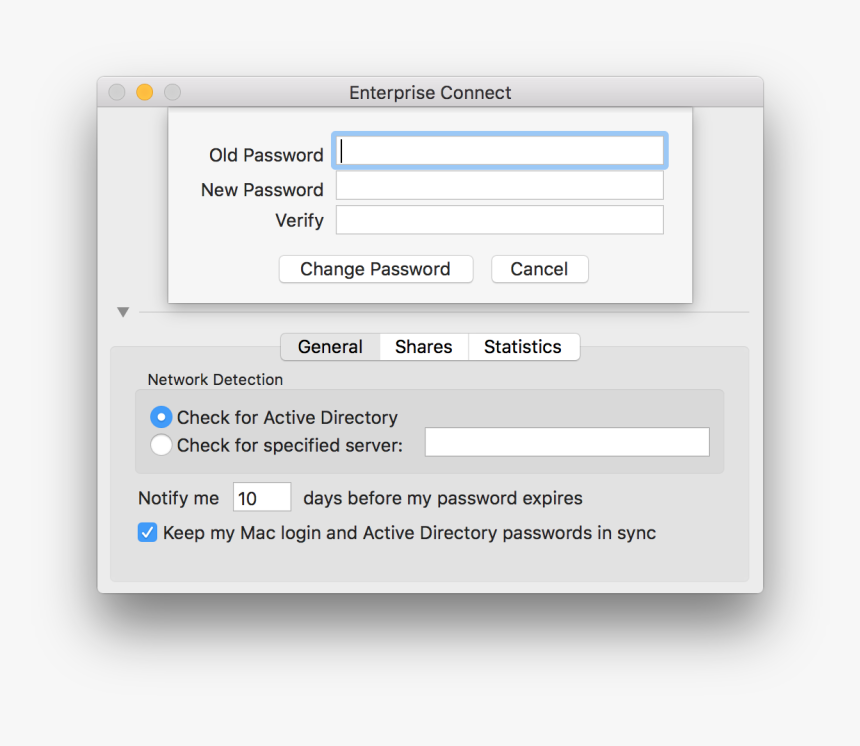Click the red close window button
Viewport: 860px width, 746px height.
pos(117,91)
